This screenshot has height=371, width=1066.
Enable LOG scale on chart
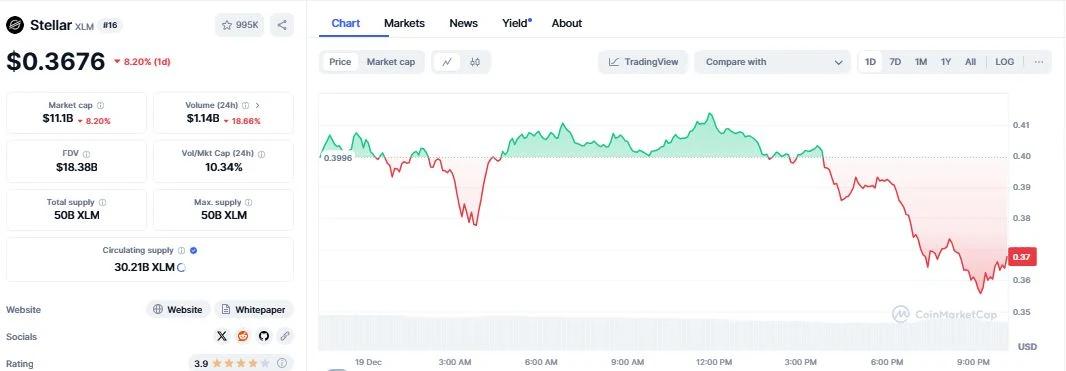point(1004,62)
